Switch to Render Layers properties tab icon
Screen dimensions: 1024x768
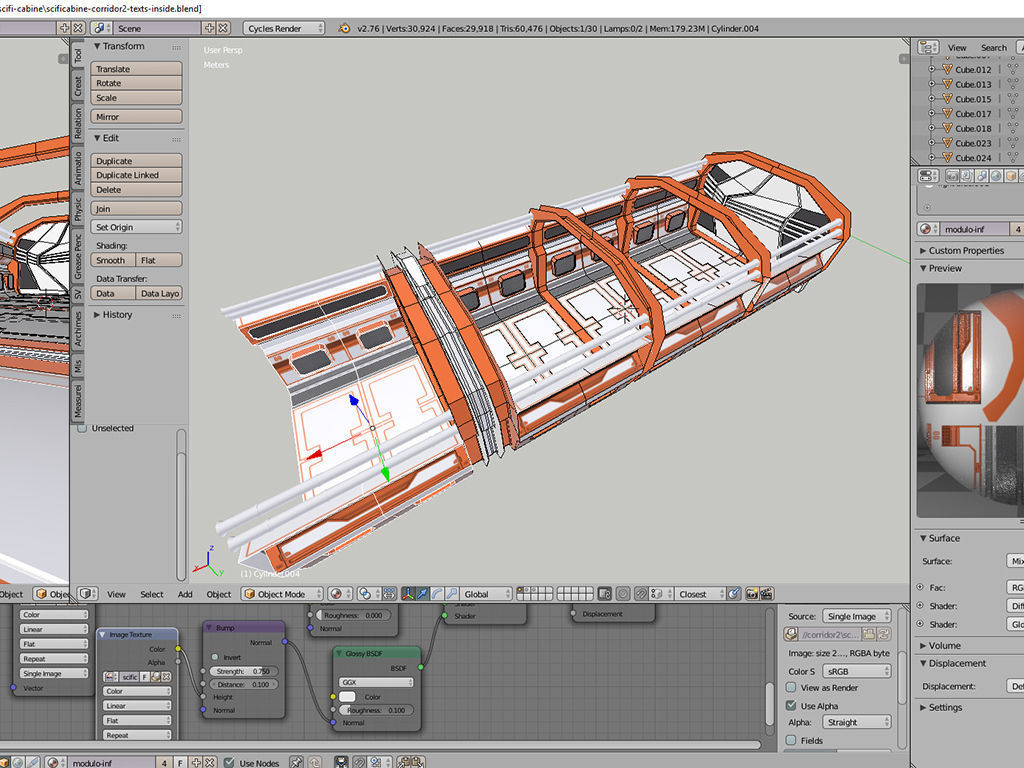click(x=967, y=176)
